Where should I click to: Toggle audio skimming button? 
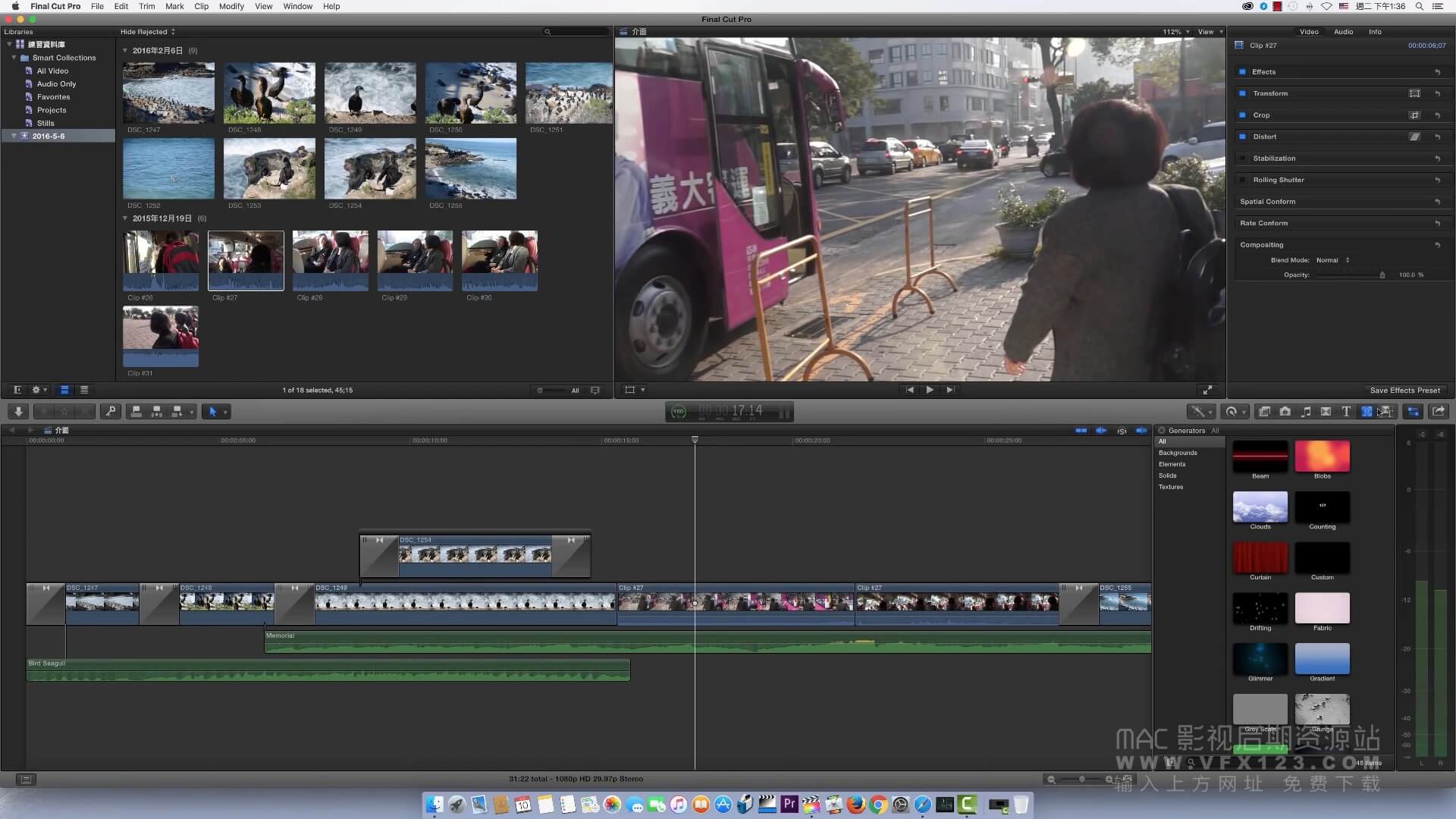click(x=1101, y=431)
